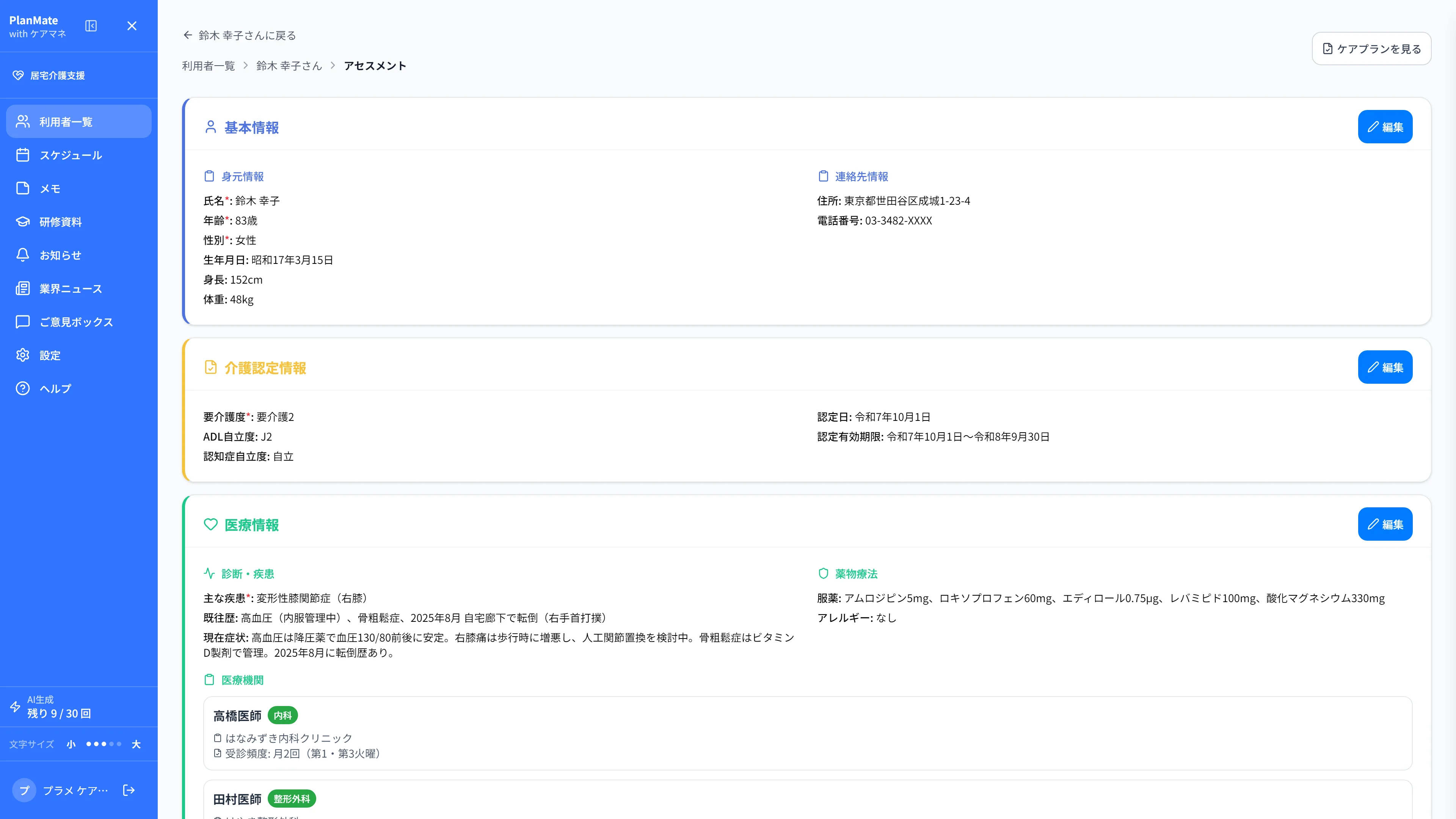Viewport: 1456px width, 819px height.
Task: Click the 居宅介護支援 heart icon
Action: point(18,75)
